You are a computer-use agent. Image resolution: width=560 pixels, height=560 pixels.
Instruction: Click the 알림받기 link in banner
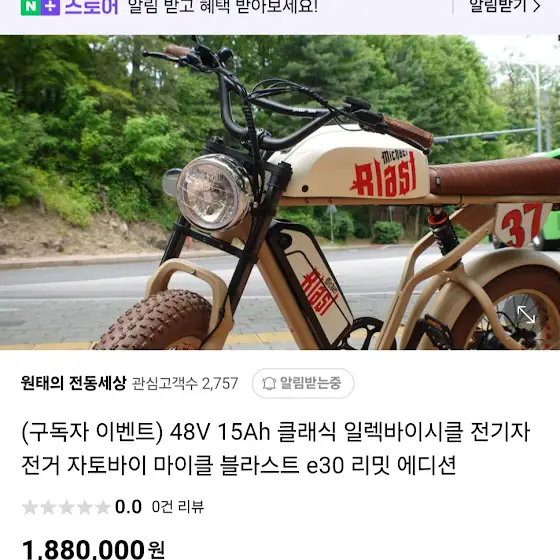tap(505, 6)
